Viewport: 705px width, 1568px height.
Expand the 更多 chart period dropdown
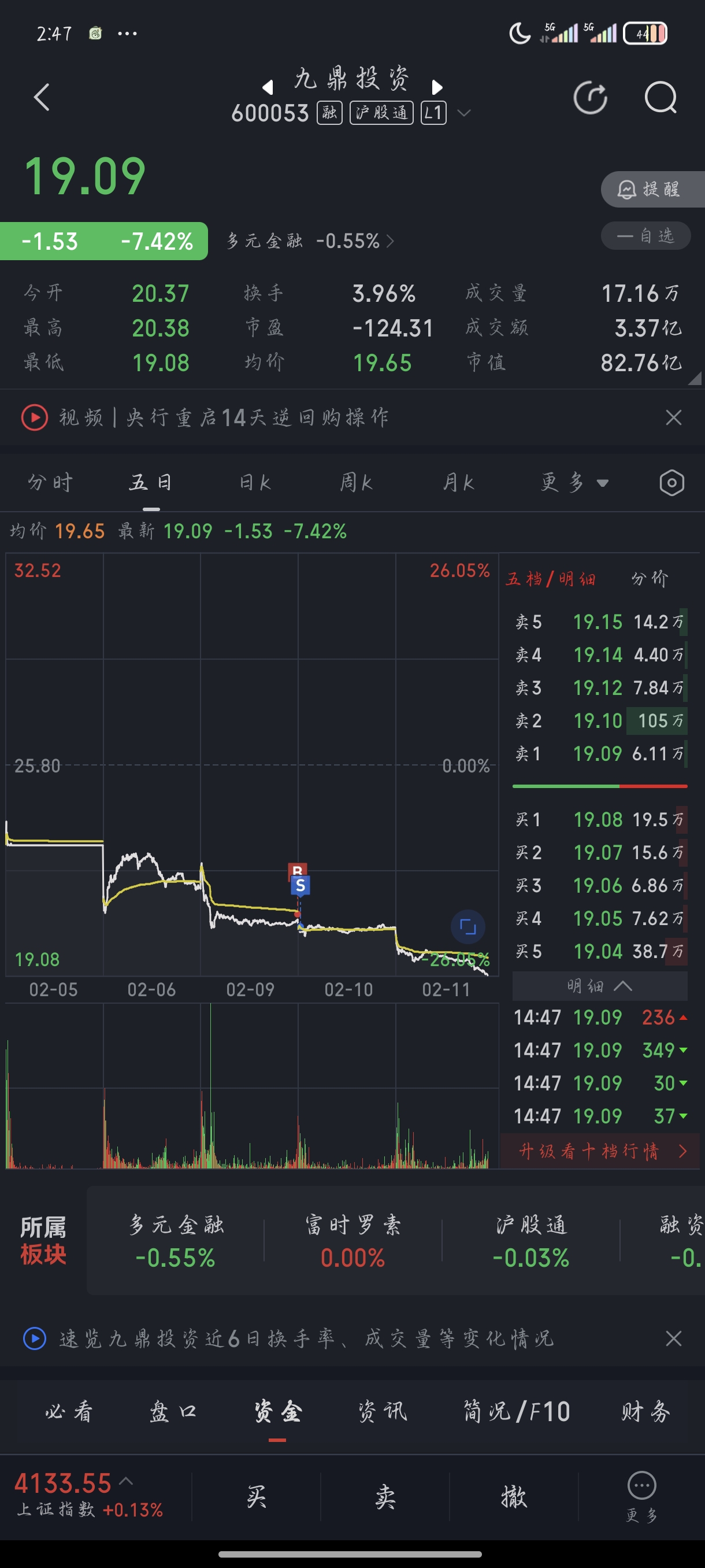point(574,483)
